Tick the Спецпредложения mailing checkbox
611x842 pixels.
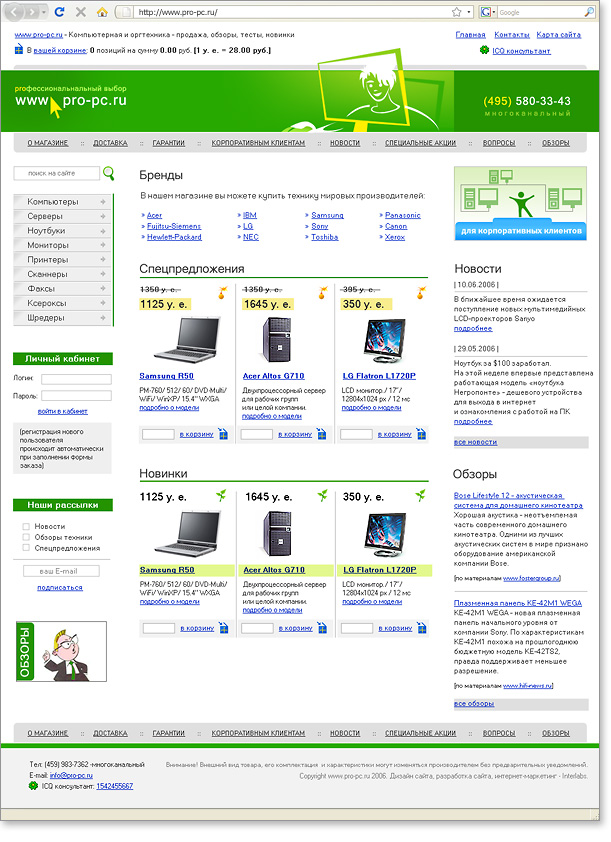[26, 548]
